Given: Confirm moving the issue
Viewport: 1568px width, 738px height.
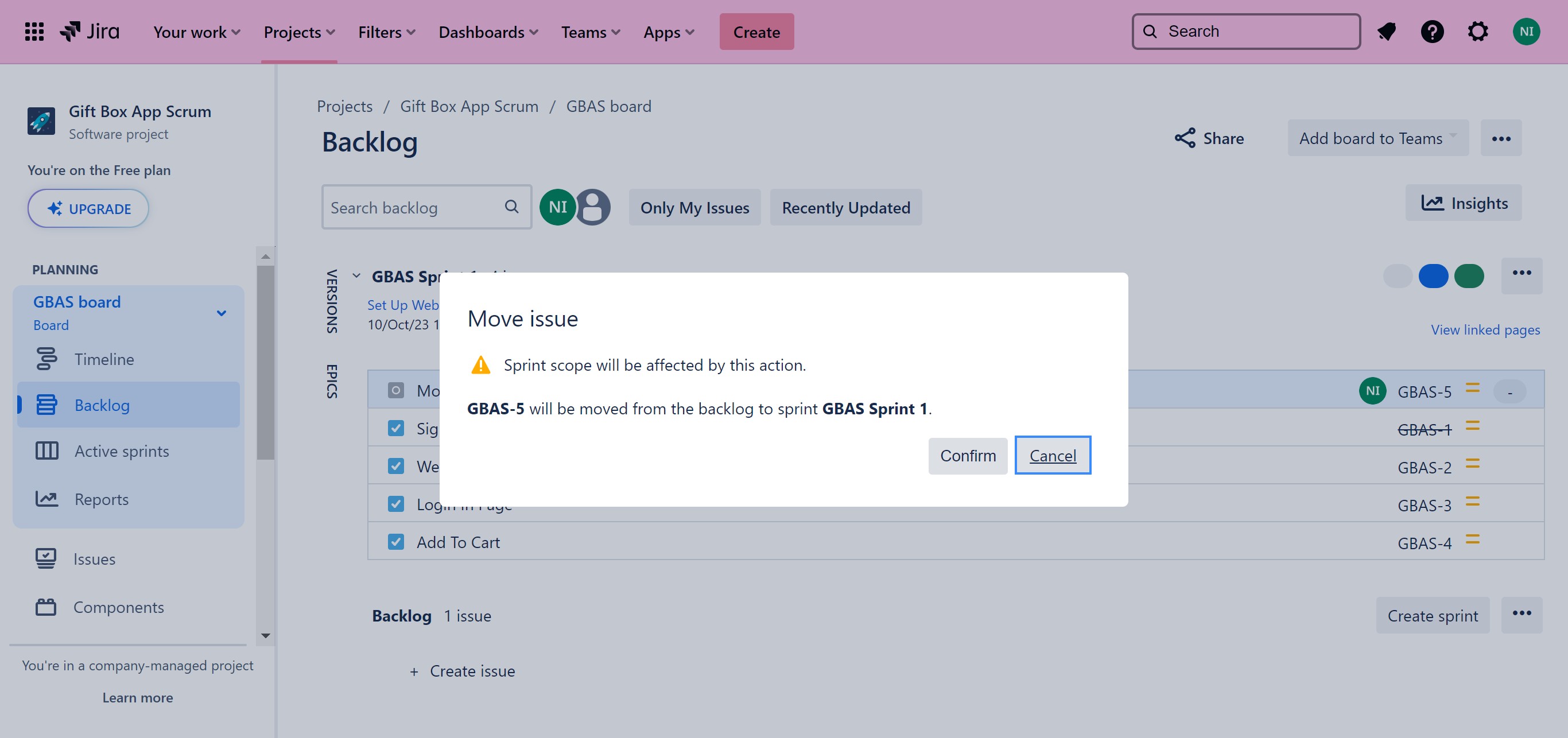Looking at the screenshot, I should 967,456.
